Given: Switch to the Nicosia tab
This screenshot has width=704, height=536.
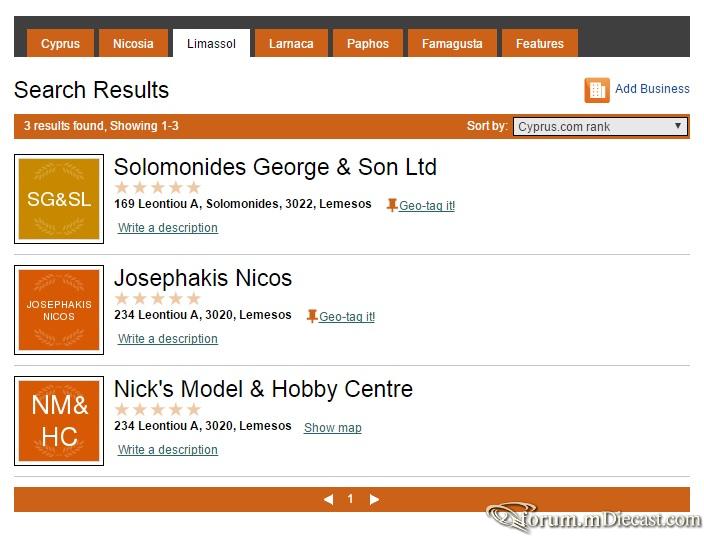Looking at the screenshot, I should click(133, 44).
